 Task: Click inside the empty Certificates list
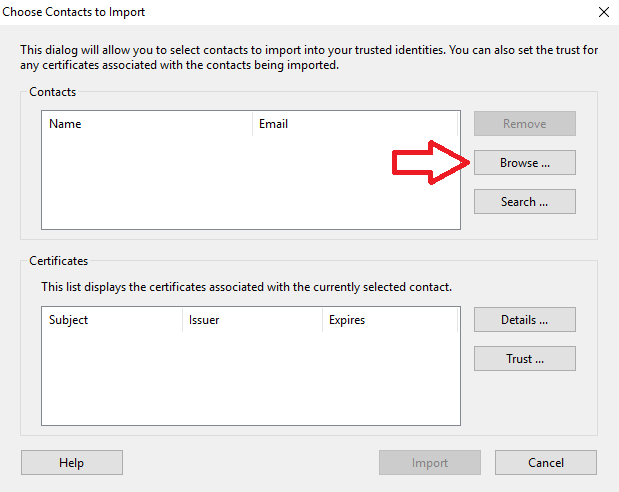(x=250, y=378)
